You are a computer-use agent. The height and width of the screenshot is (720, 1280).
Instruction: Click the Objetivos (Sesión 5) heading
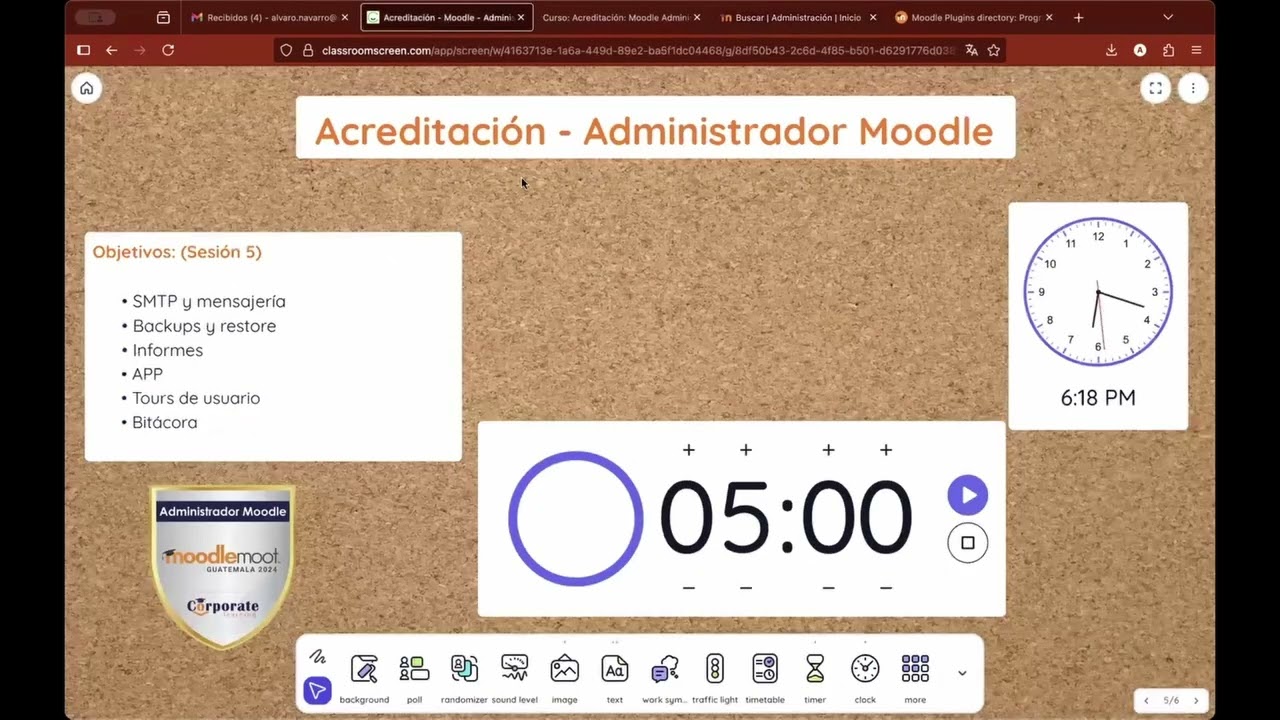(177, 252)
